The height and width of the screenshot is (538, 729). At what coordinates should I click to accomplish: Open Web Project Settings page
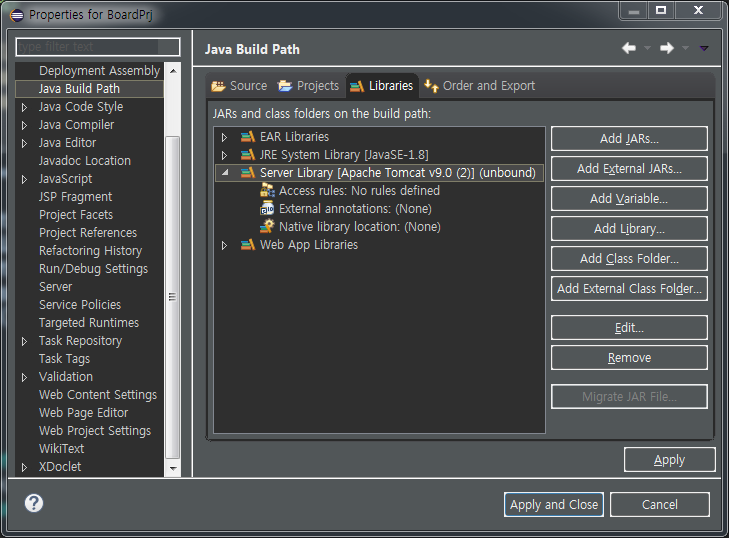(95, 431)
